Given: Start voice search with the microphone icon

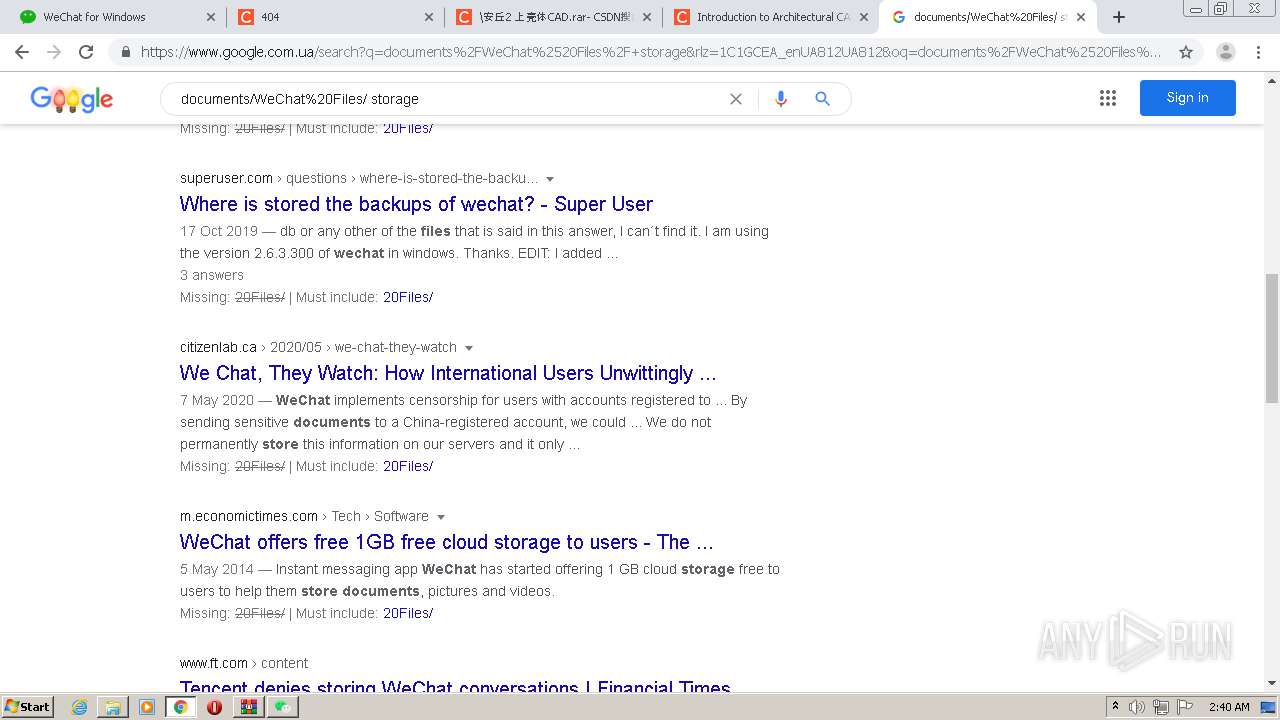Looking at the screenshot, I should (781, 99).
